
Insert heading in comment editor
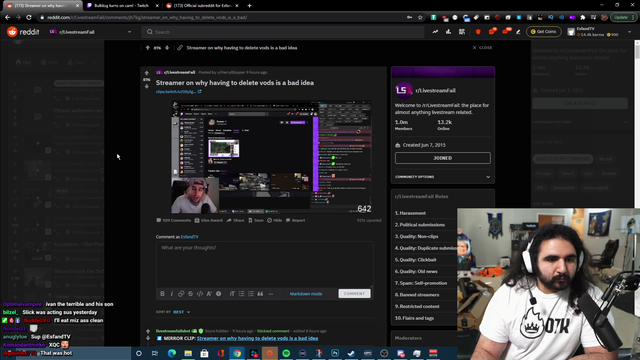[x=232, y=294]
